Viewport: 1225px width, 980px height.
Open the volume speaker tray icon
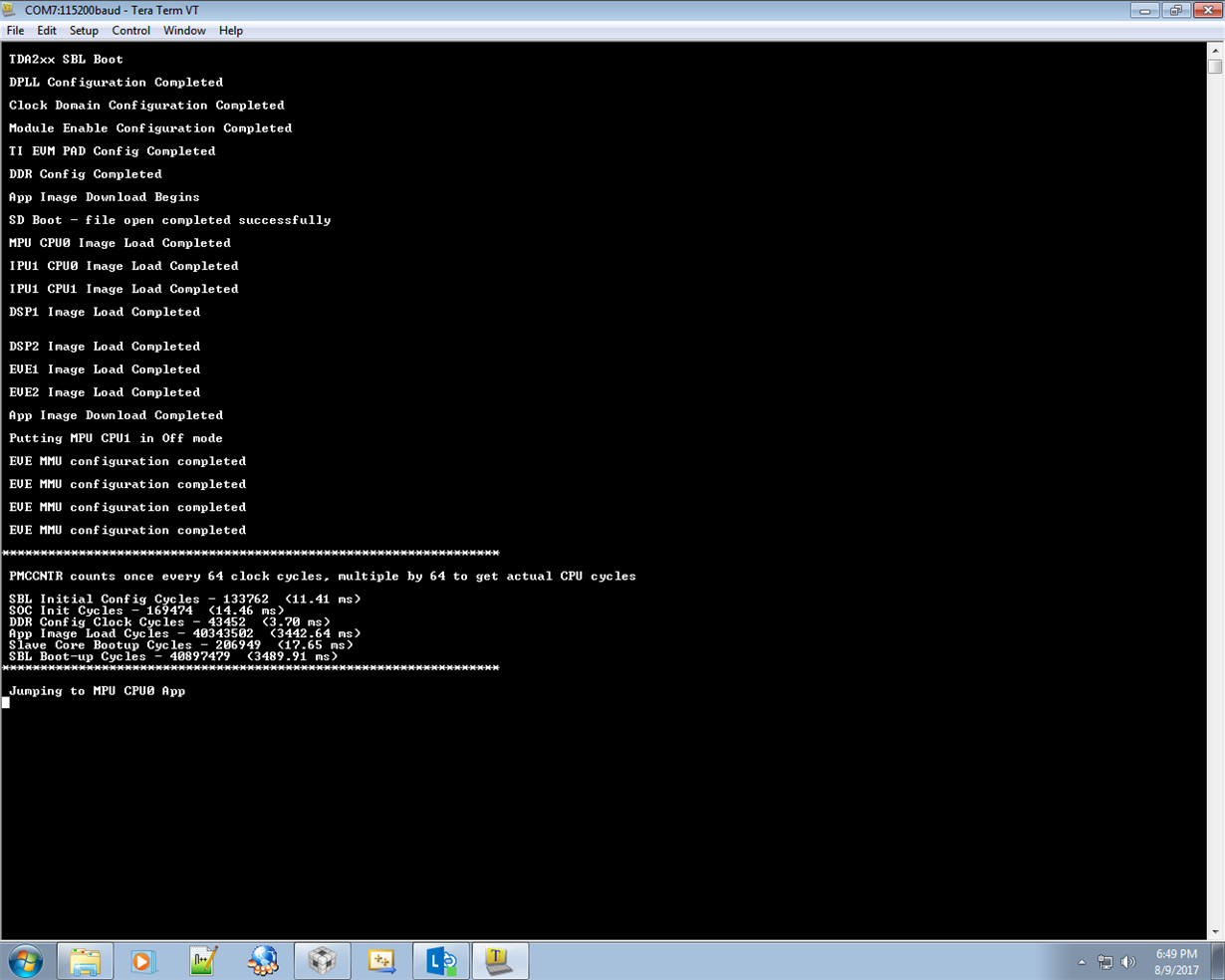(1128, 962)
